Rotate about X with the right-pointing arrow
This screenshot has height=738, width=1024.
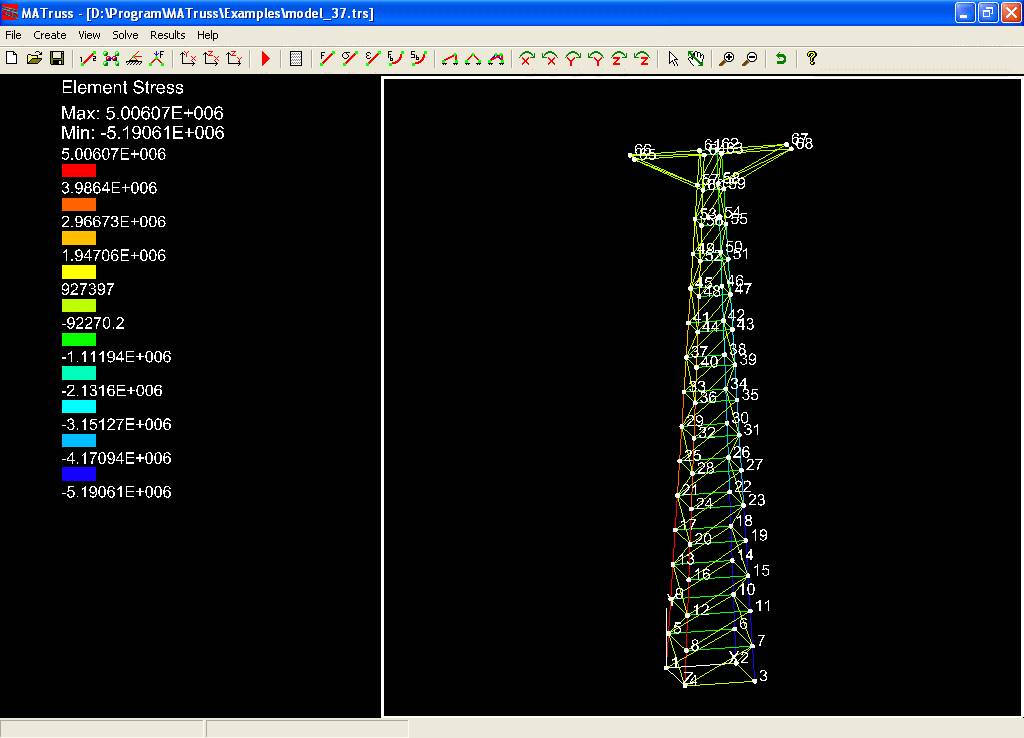click(526, 59)
